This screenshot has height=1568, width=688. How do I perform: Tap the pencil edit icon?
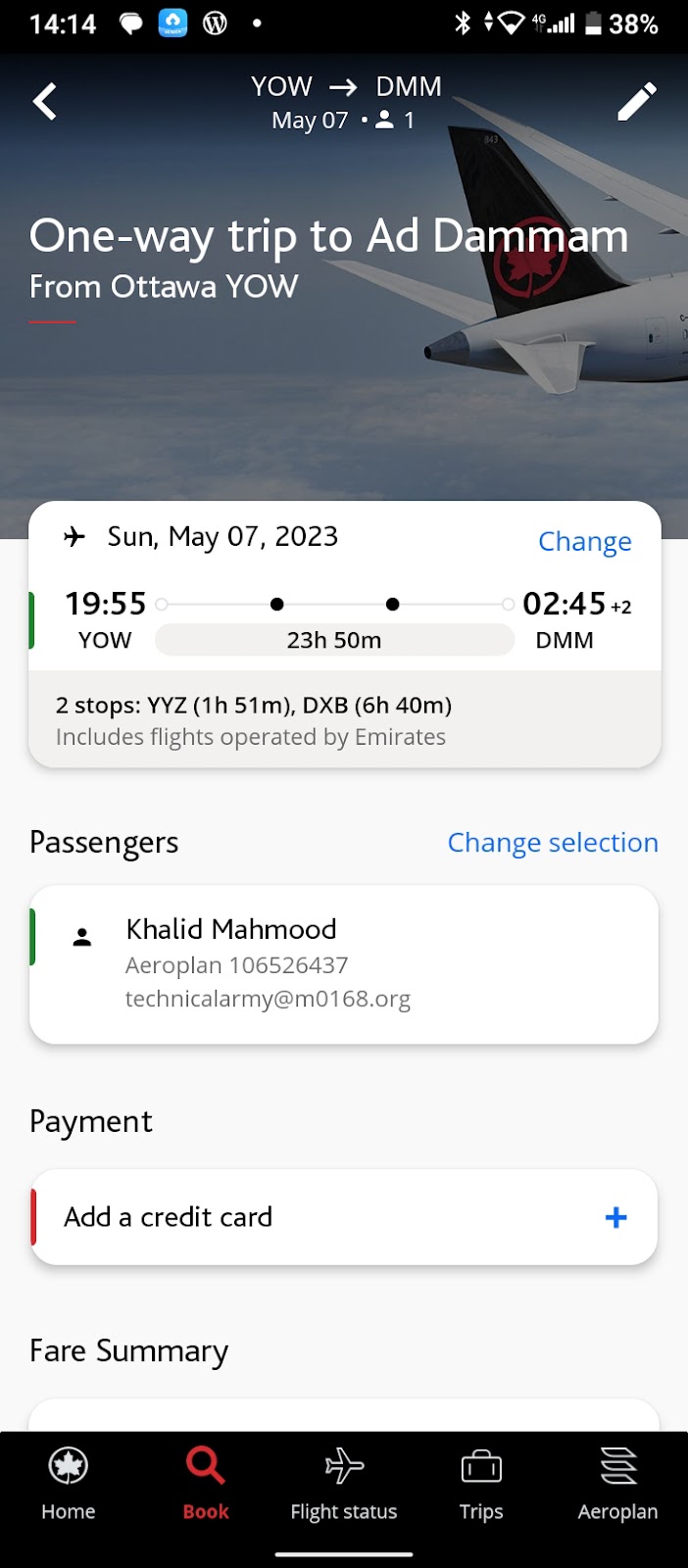point(636,102)
